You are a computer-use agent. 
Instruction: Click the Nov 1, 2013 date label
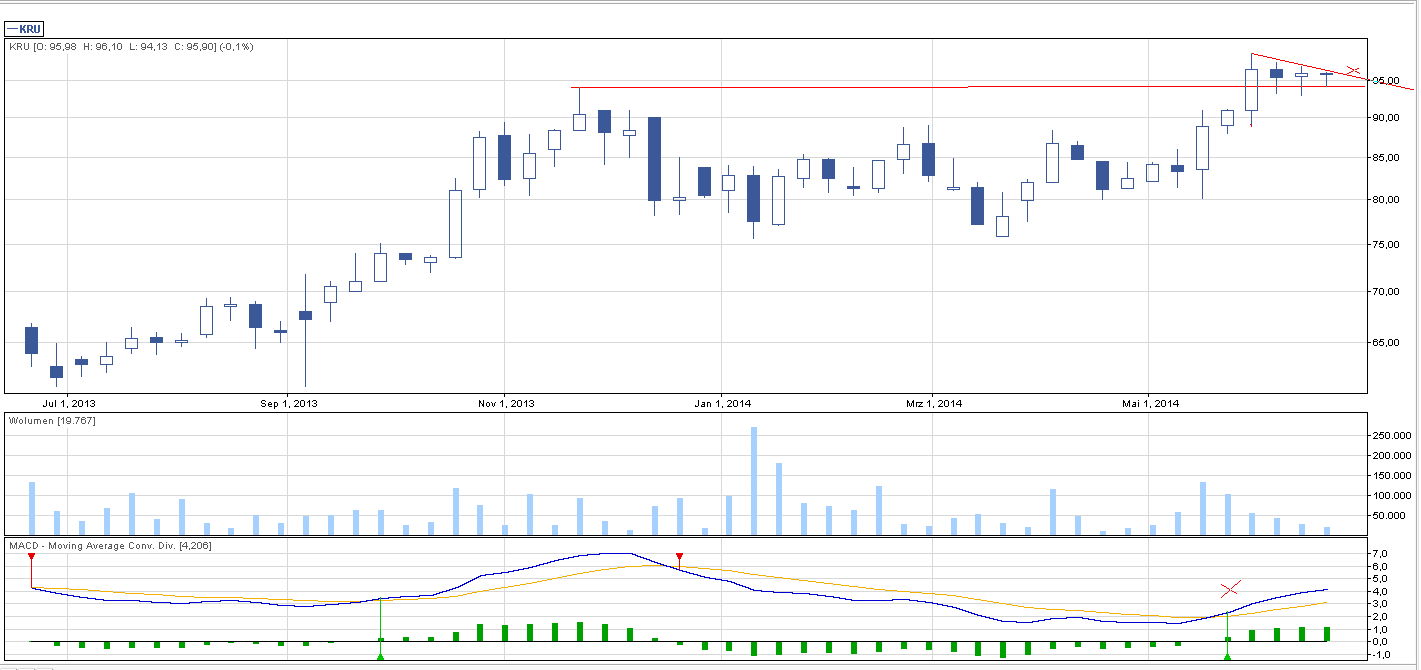(506, 404)
